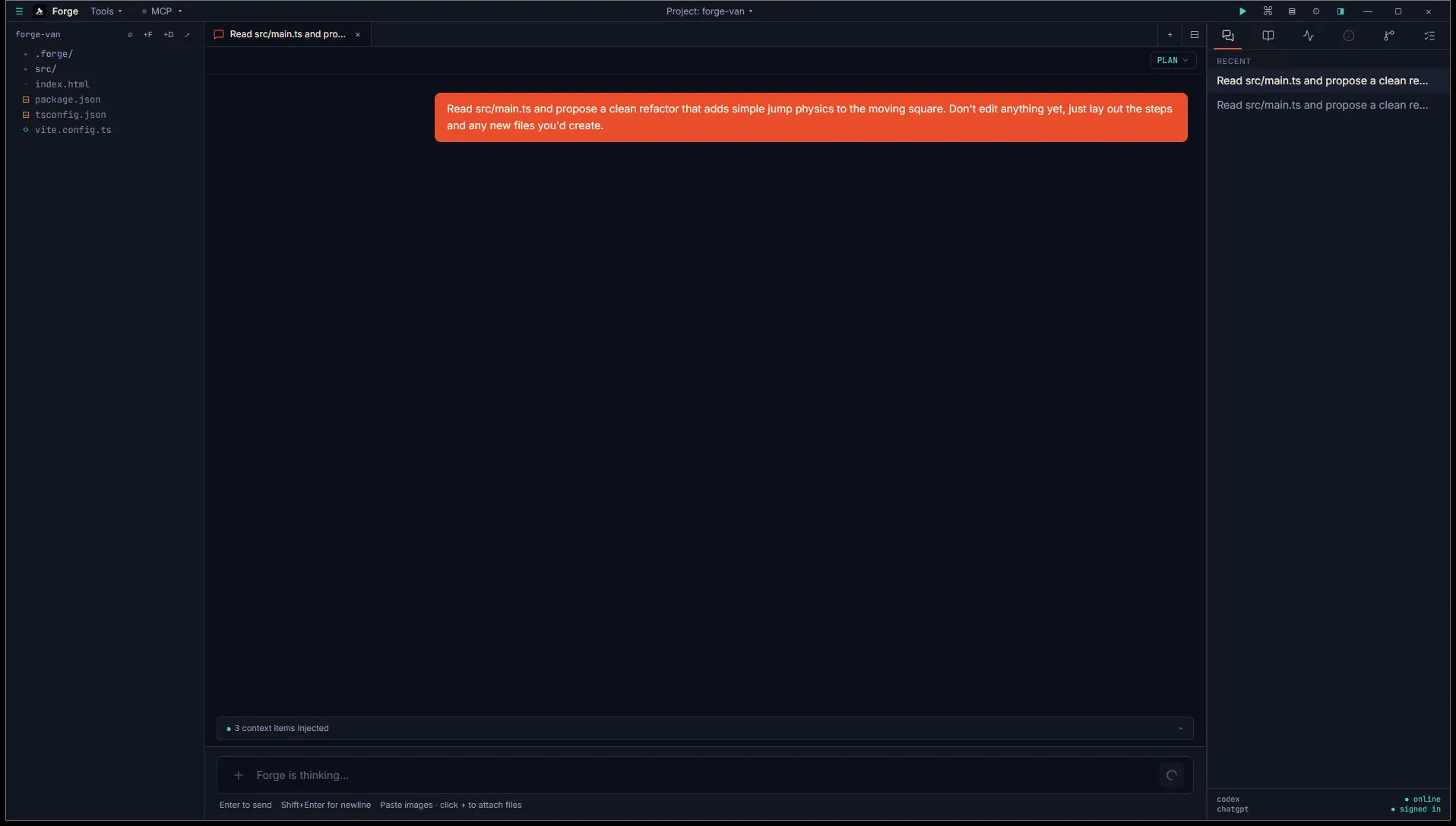This screenshot has width=1456, height=826.
Task: Switch to the tasks checklist panel tab
Action: 1429,36
